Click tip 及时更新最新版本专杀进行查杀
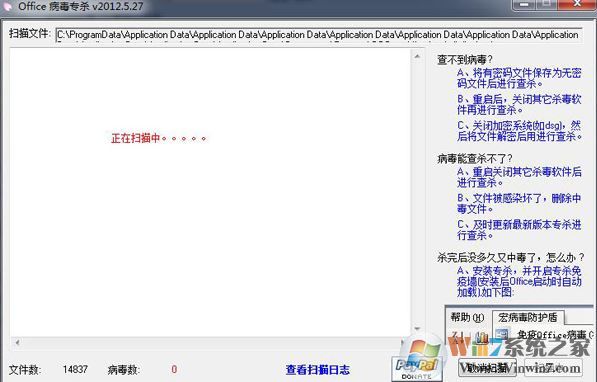Viewport: 597px width, 382px height. (x=519, y=230)
